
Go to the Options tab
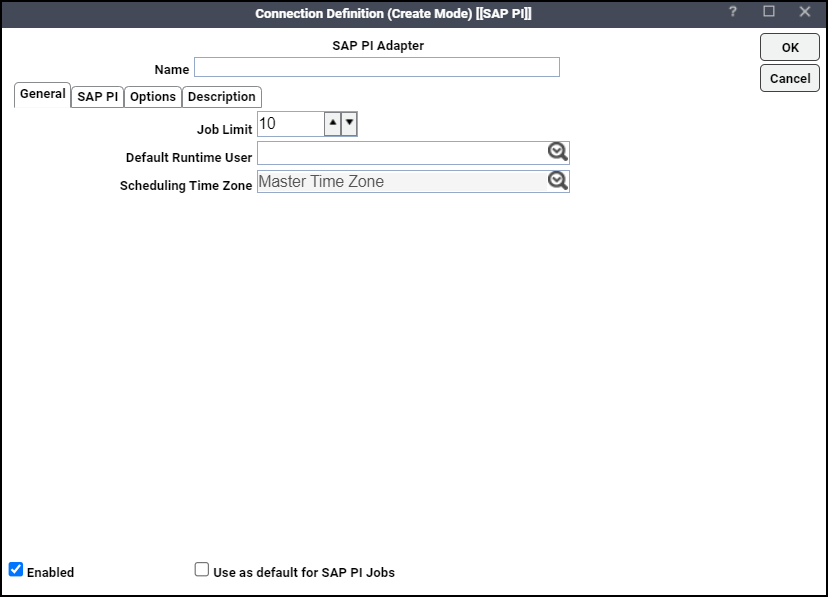(x=153, y=97)
